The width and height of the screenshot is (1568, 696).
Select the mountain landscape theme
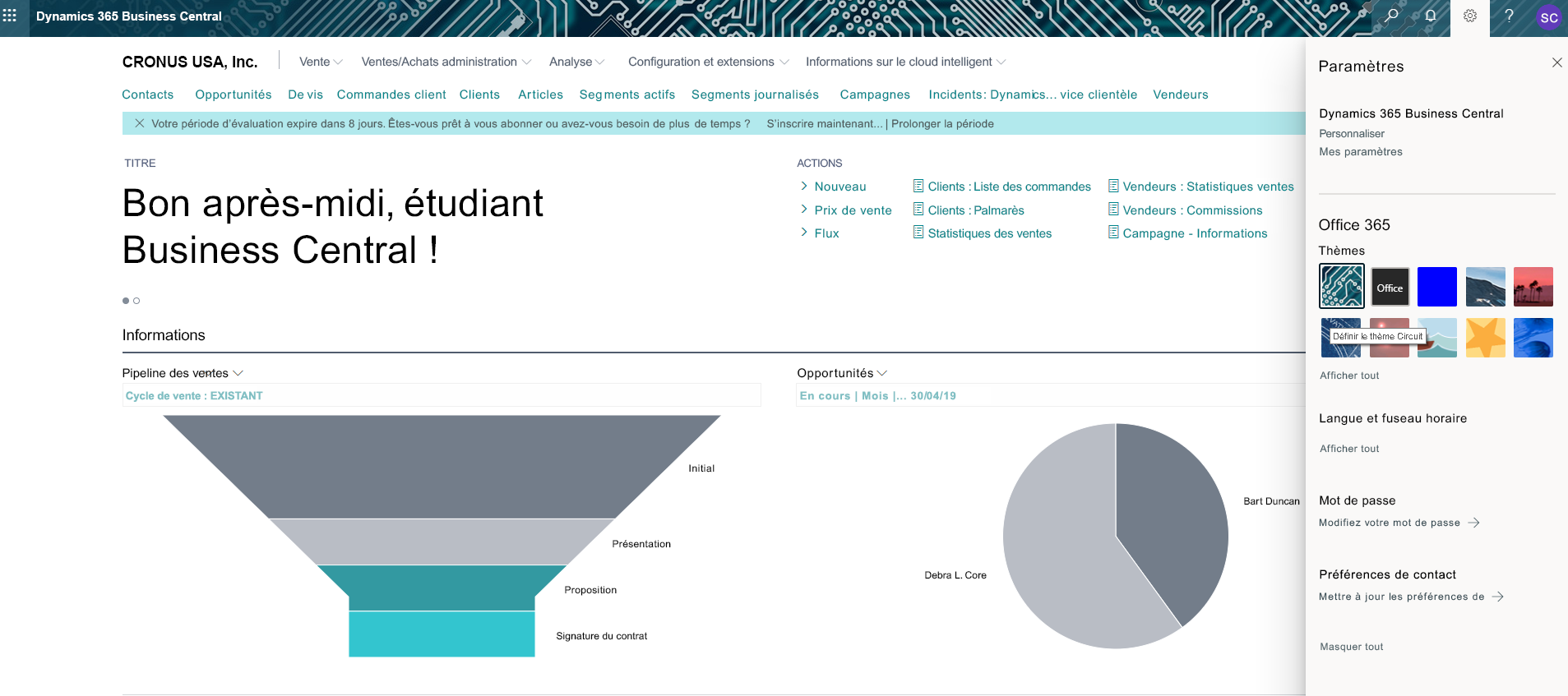pyautogui.click(x=1486, y=287)
